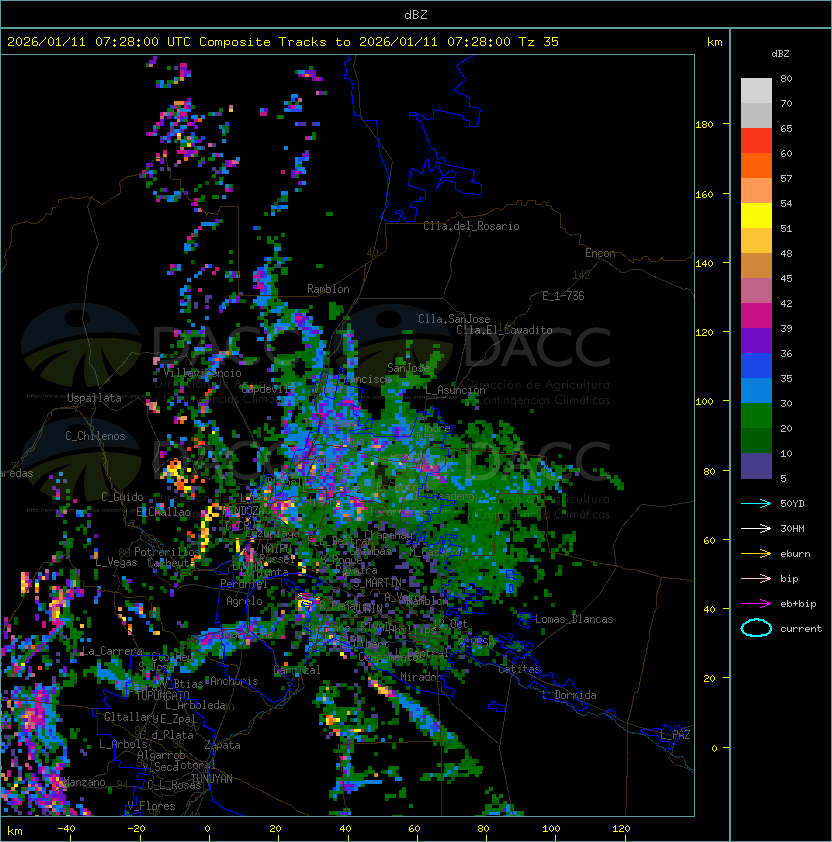832x842 pixels.
Task: Click the 'TUPUNGATO' map label
Action: pos(162,695)
